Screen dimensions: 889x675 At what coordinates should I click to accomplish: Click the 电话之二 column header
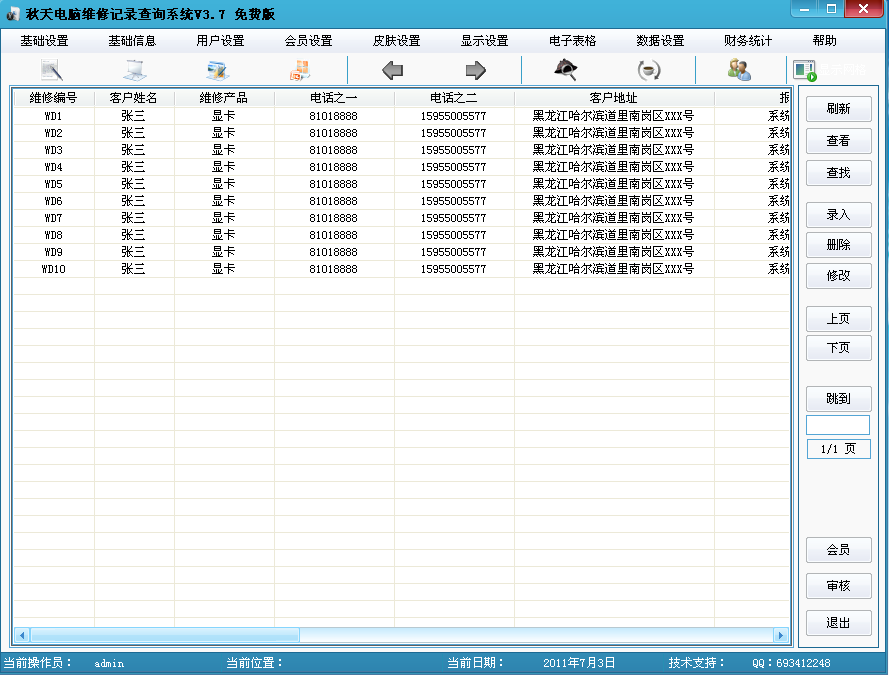pos(454,98)
